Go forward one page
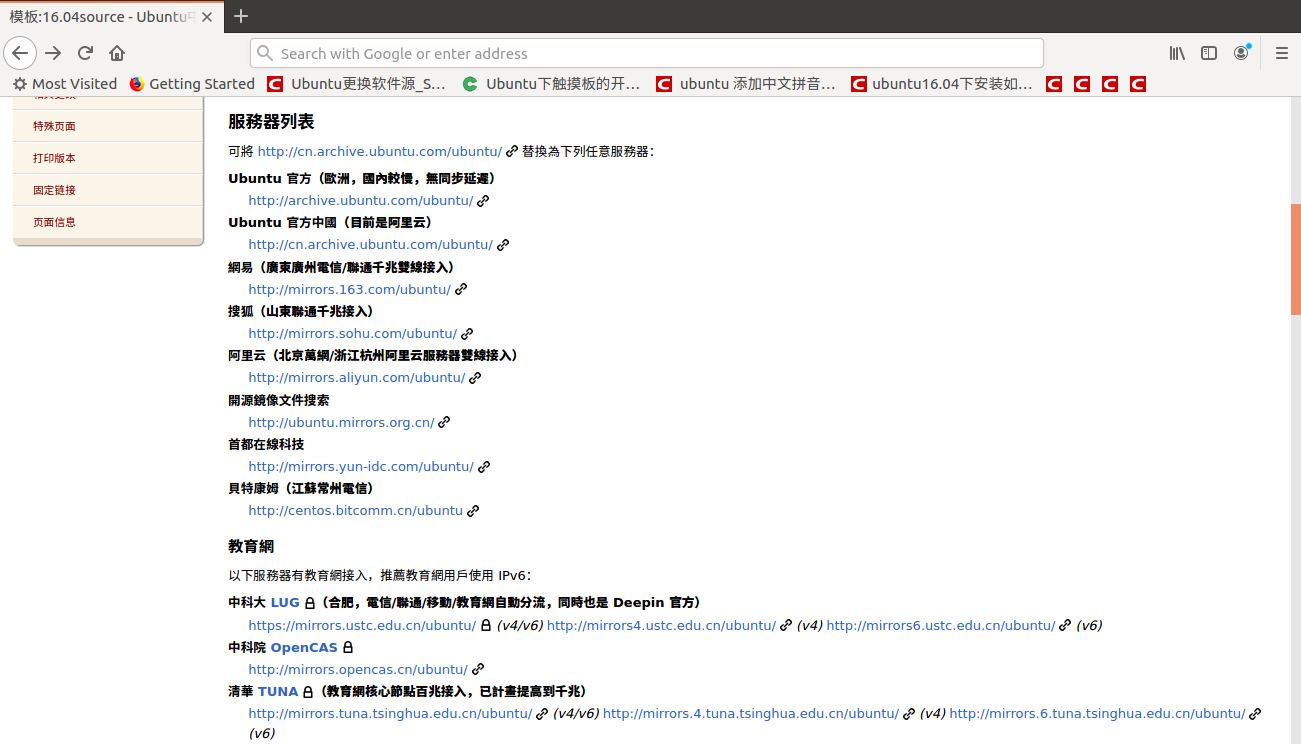Image resolution: width=1301 pixels, height=744 pixels. [x=53, y=53]
